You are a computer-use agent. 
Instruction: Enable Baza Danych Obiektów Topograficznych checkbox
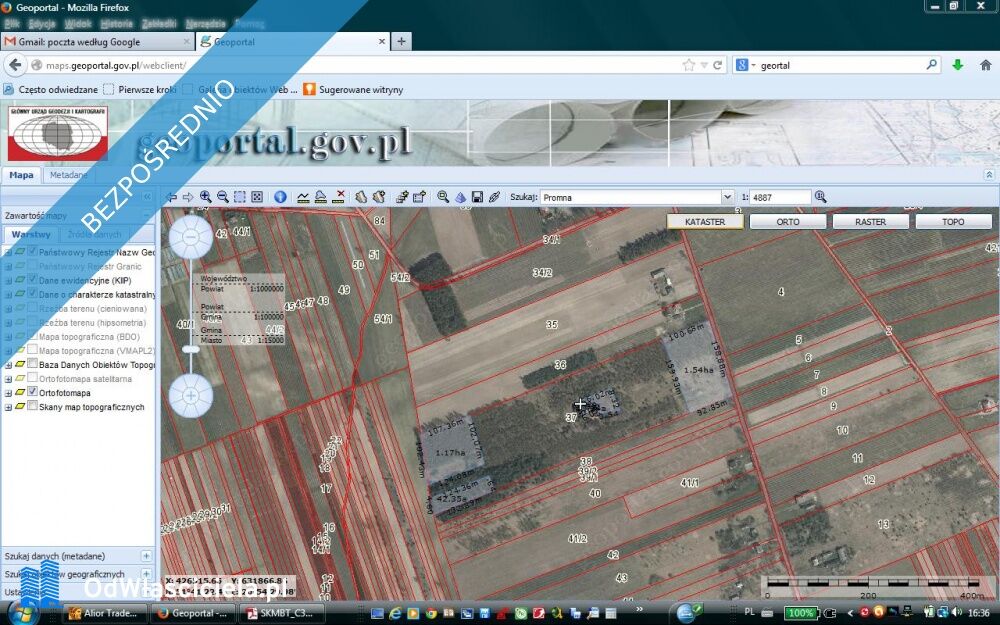coord(33,364)
